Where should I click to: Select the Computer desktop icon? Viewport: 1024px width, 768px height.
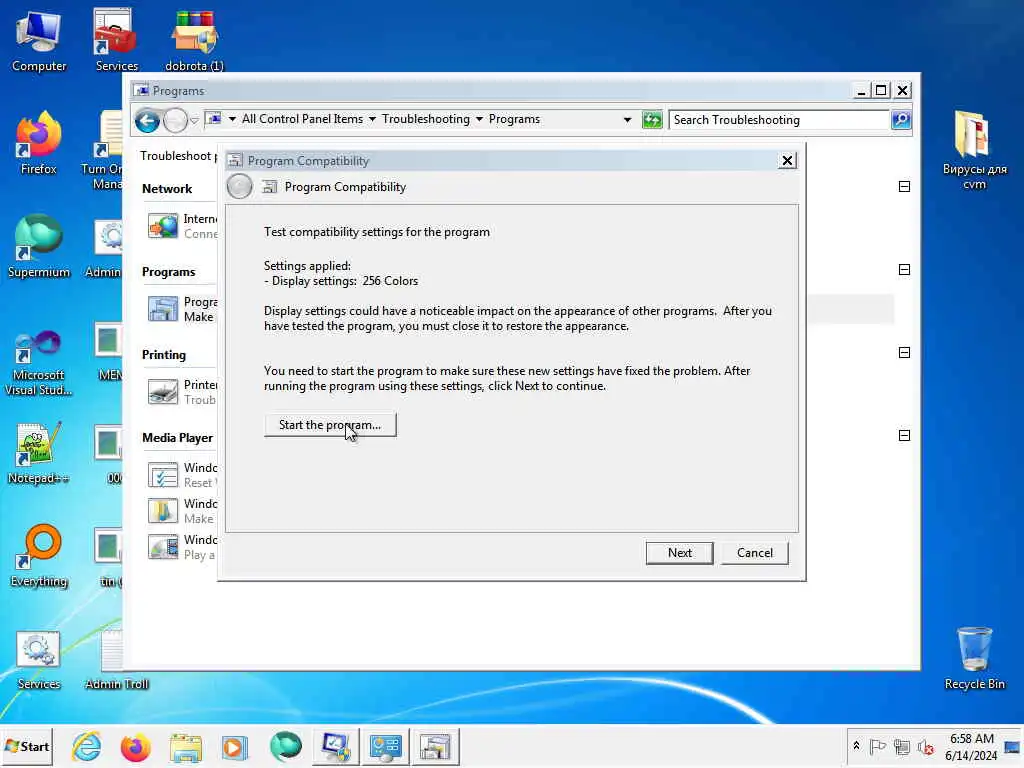(x=39, y=40)
